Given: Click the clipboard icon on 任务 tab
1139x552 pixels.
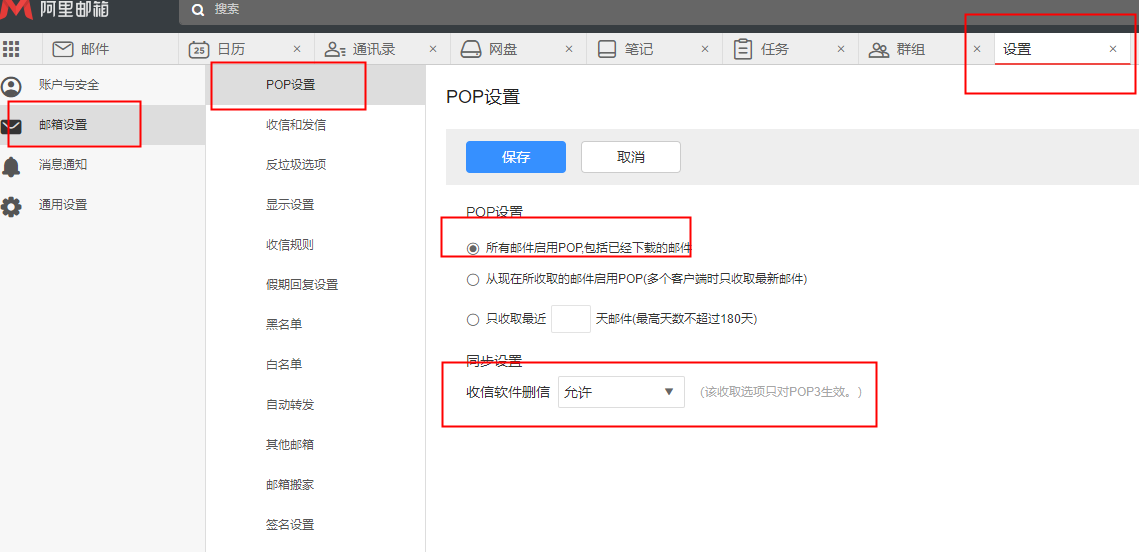Looking at the screenshot, I should pos(743,49).
